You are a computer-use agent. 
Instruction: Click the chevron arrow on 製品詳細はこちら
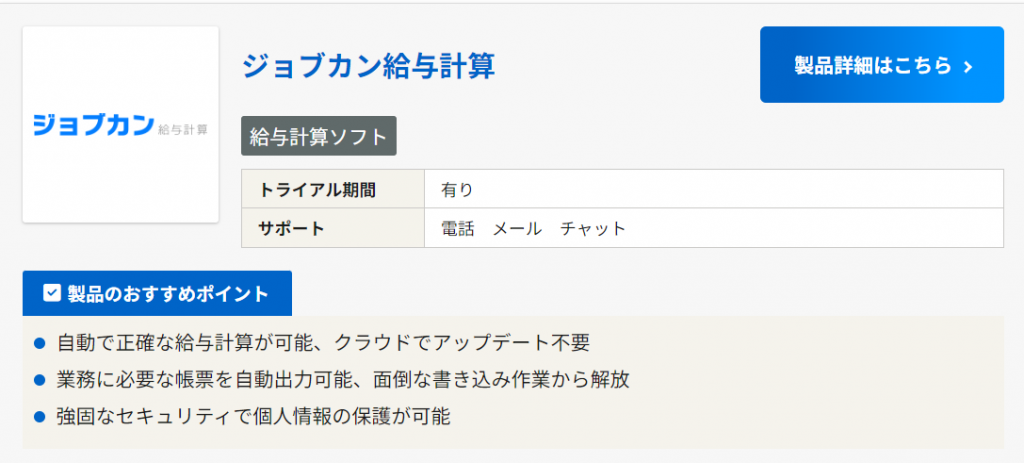[x=967, y=66]
